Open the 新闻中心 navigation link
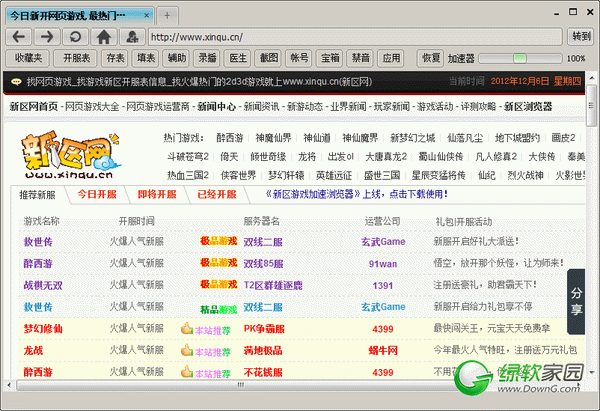This screenshot has width=600, height=411. click(x=217, y=106)
